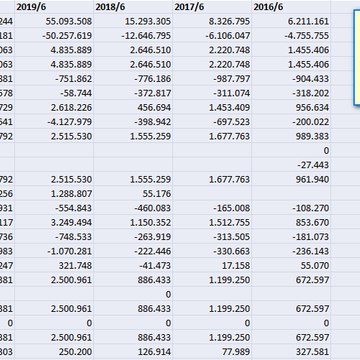
Task: Select the 2016/6 column header cell
Action: (291, 7)
